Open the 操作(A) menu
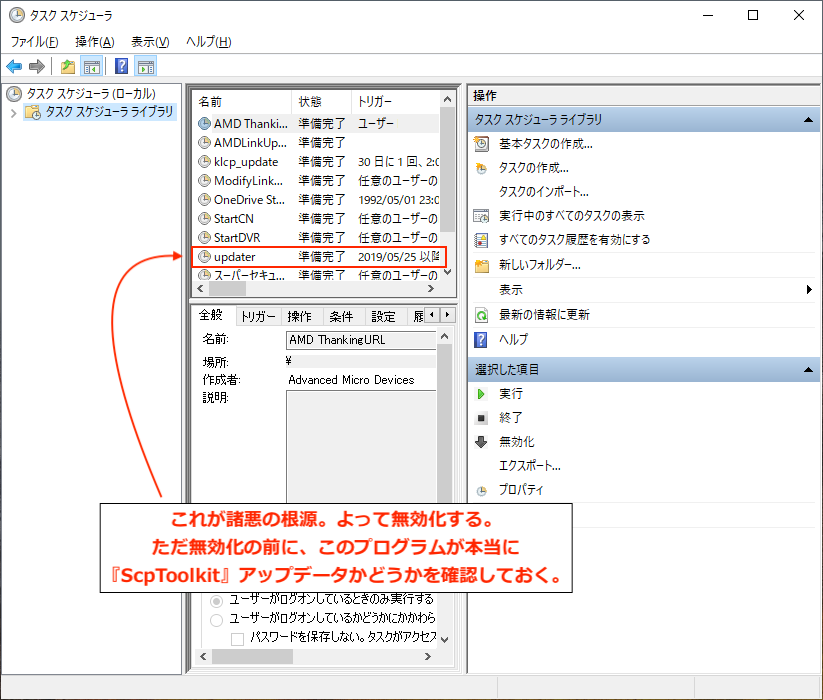This screenshot has height=700, width=823. pos(94,41)
